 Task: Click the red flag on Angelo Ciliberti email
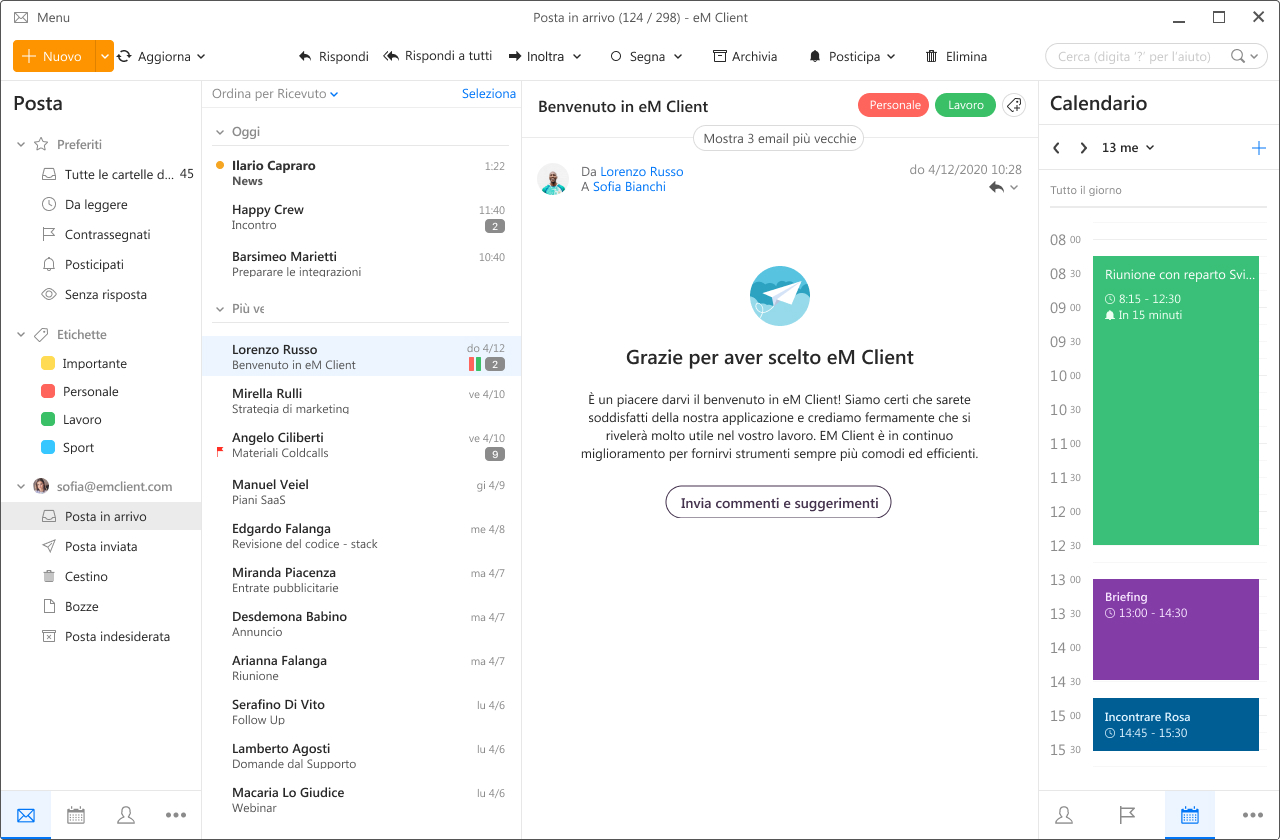220,453
